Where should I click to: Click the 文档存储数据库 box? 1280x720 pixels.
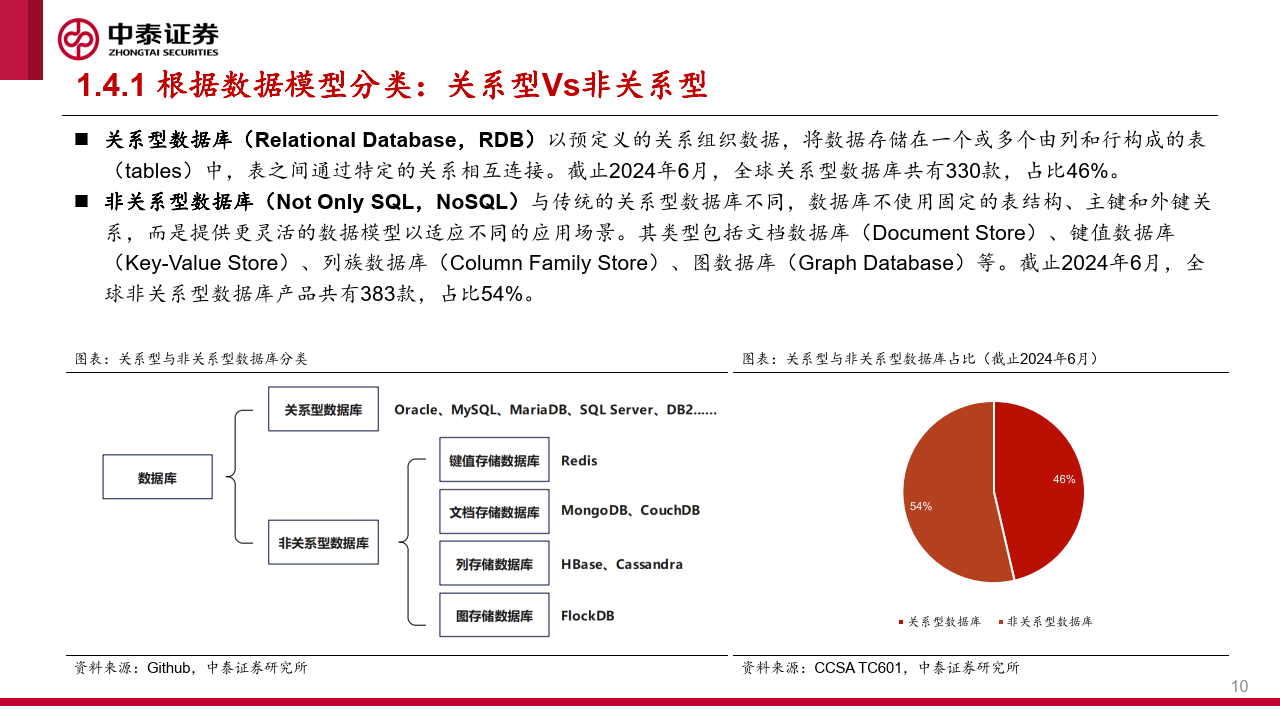494,511
